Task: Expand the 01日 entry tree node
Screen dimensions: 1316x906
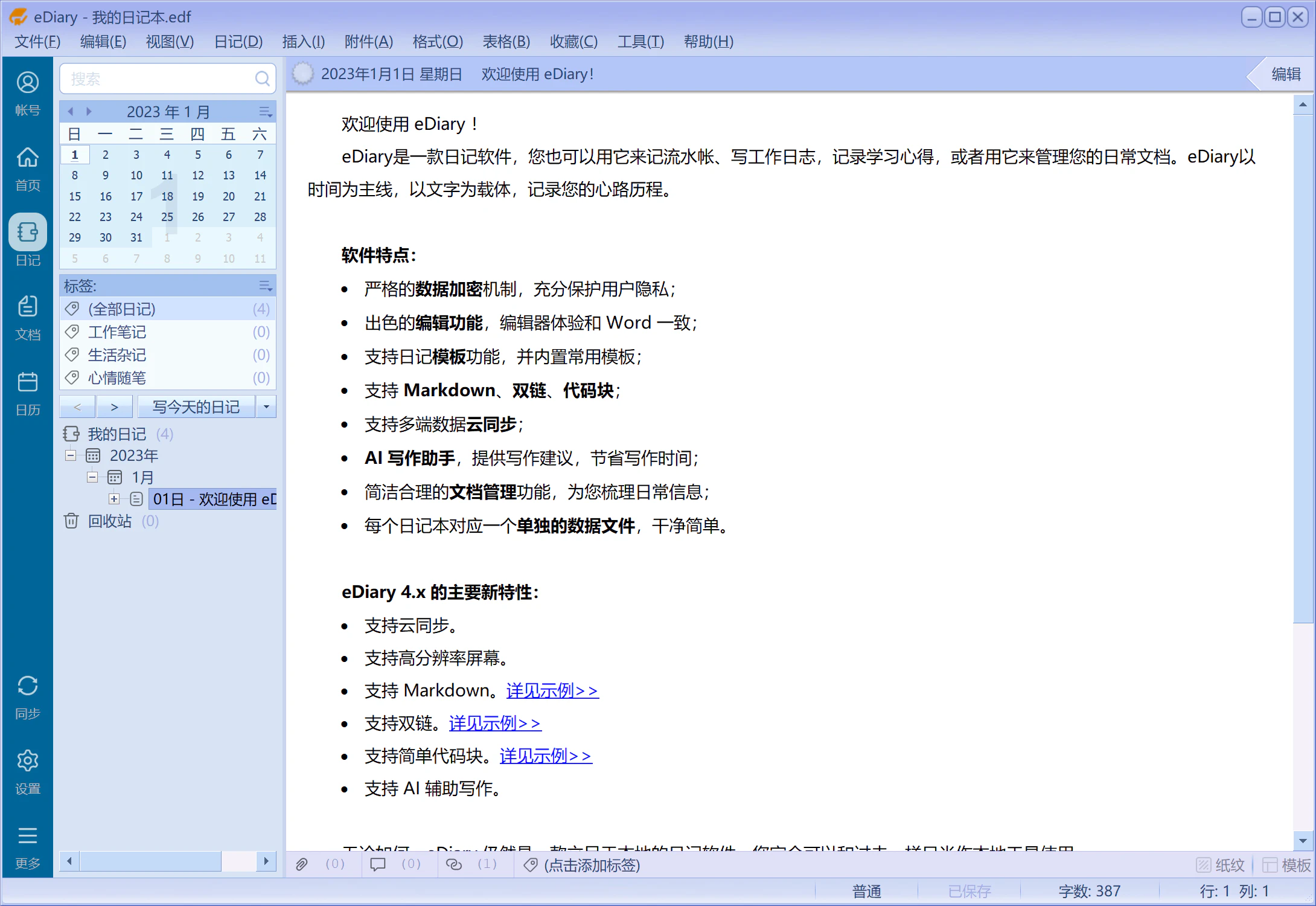Action: [x=114, y=499]
